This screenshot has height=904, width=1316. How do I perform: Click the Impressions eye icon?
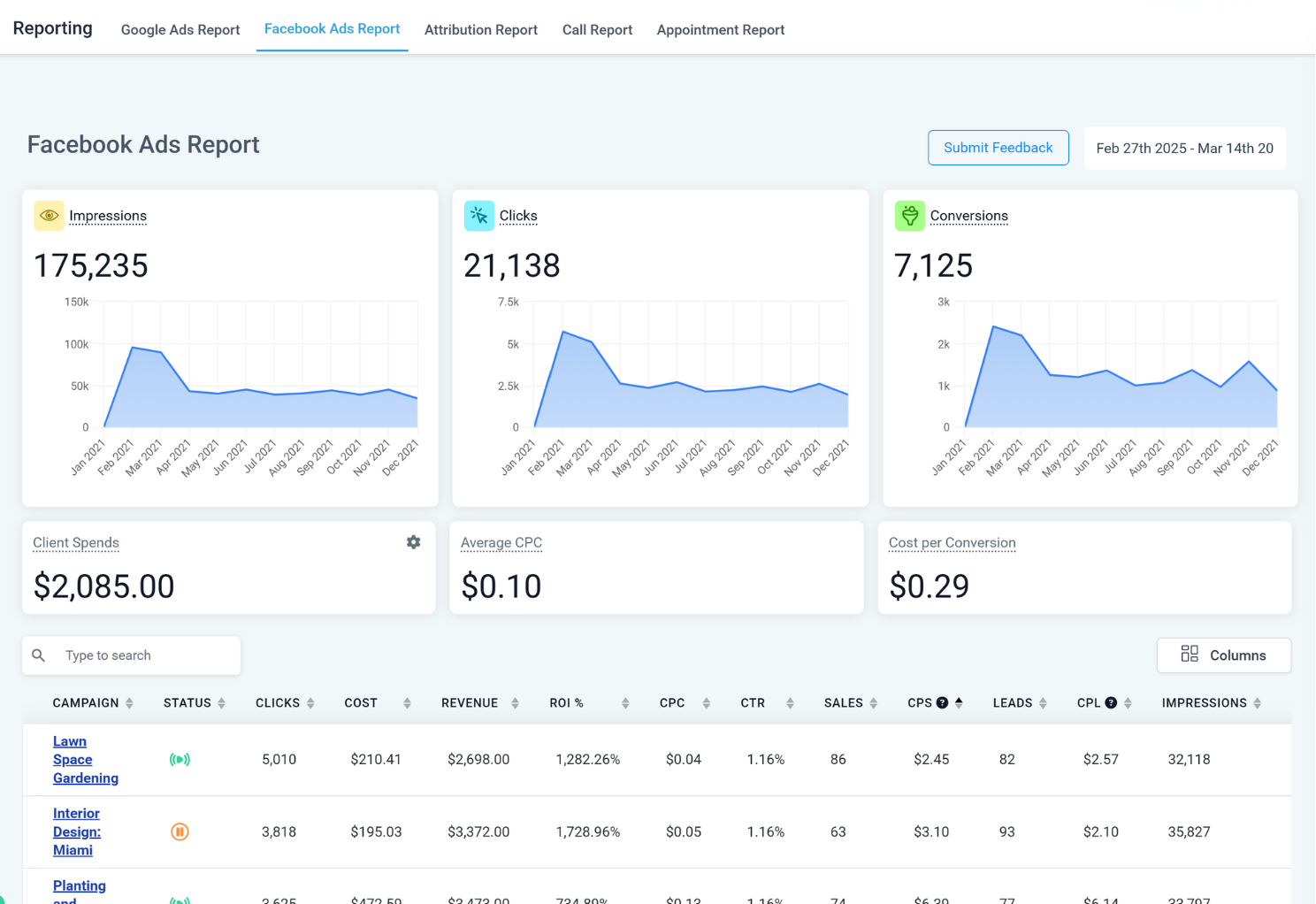point(49,216)
